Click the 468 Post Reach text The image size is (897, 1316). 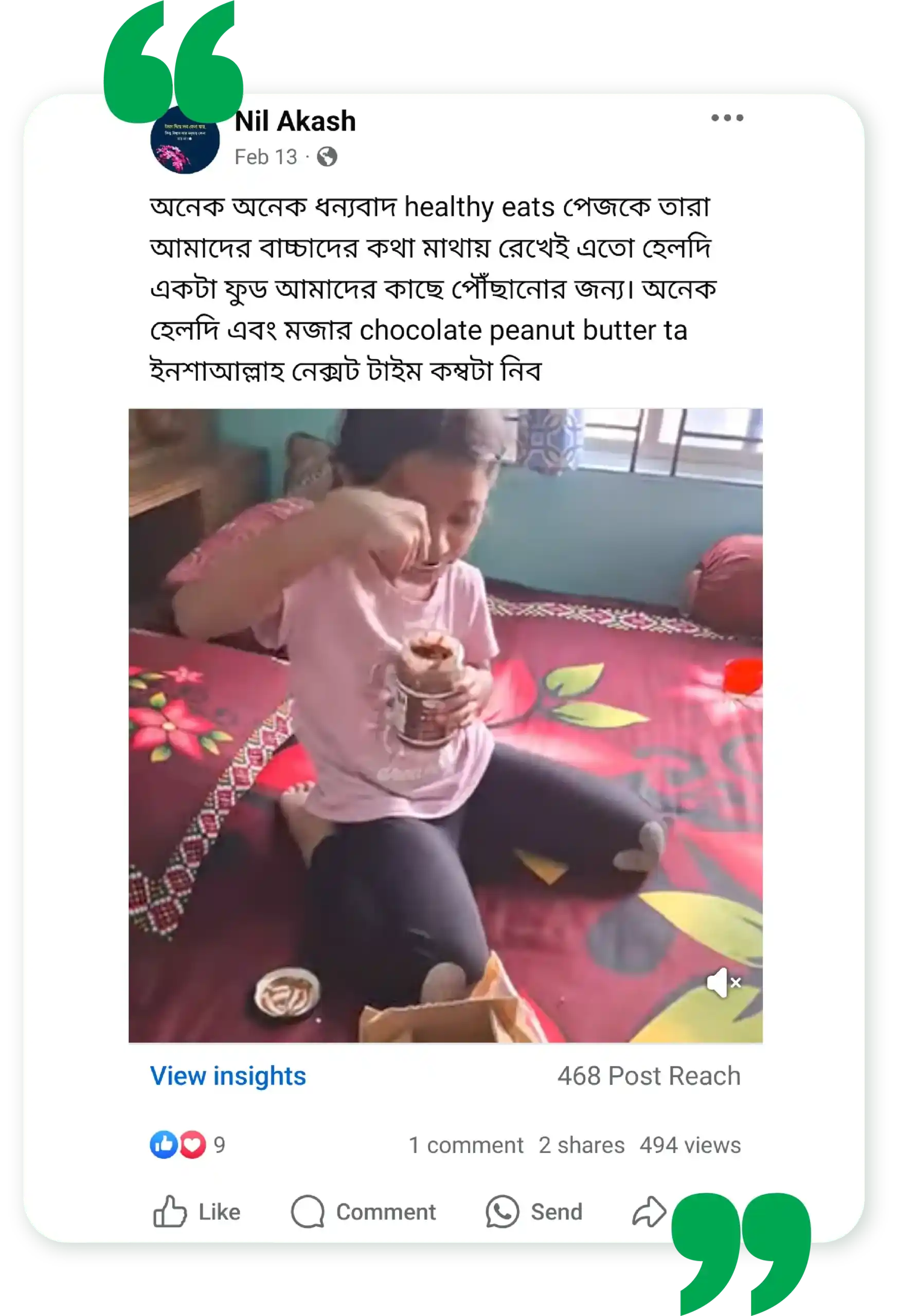click(x=649, y=1076)
